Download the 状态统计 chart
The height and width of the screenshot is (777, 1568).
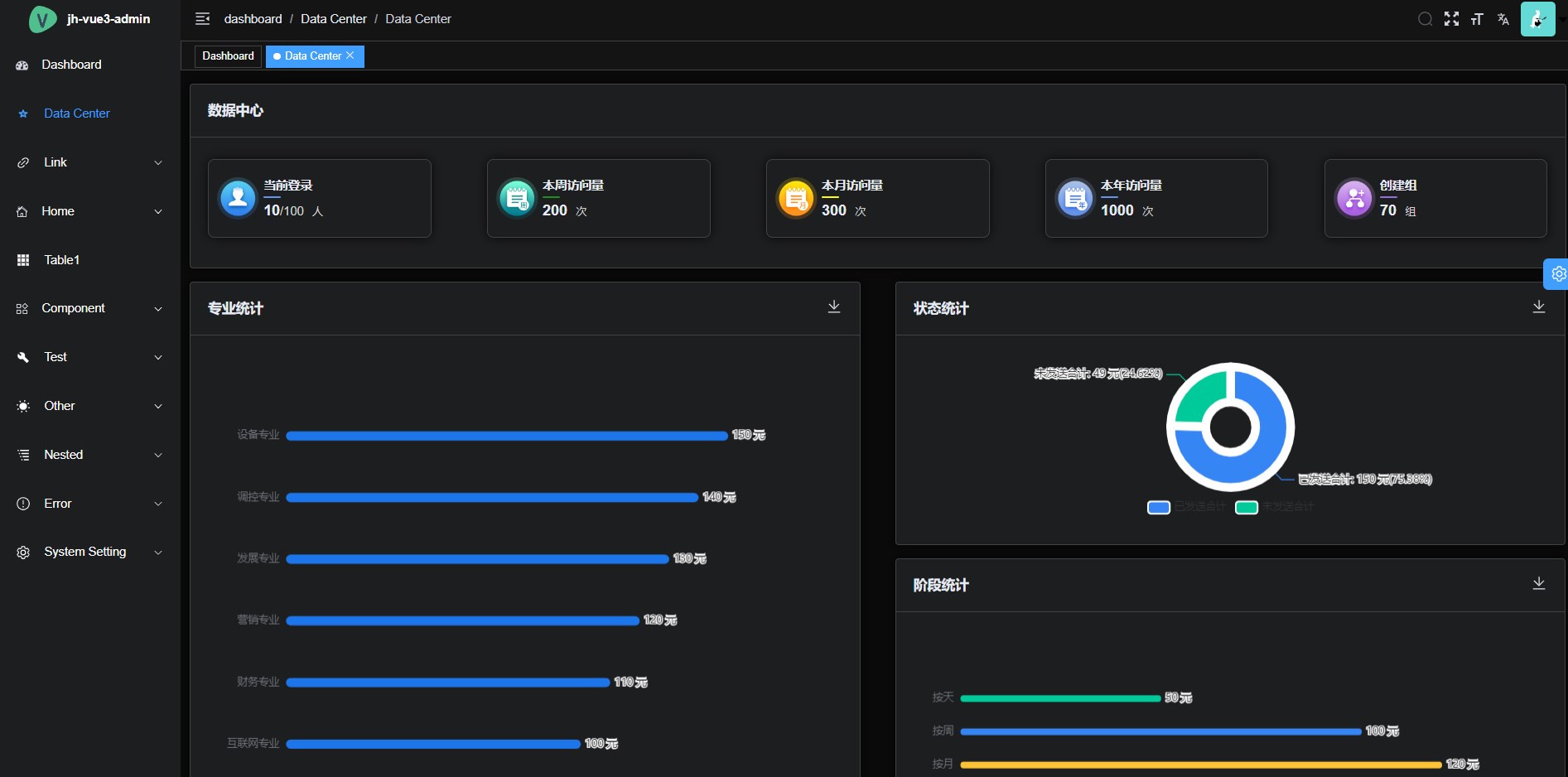(1539, 306)
